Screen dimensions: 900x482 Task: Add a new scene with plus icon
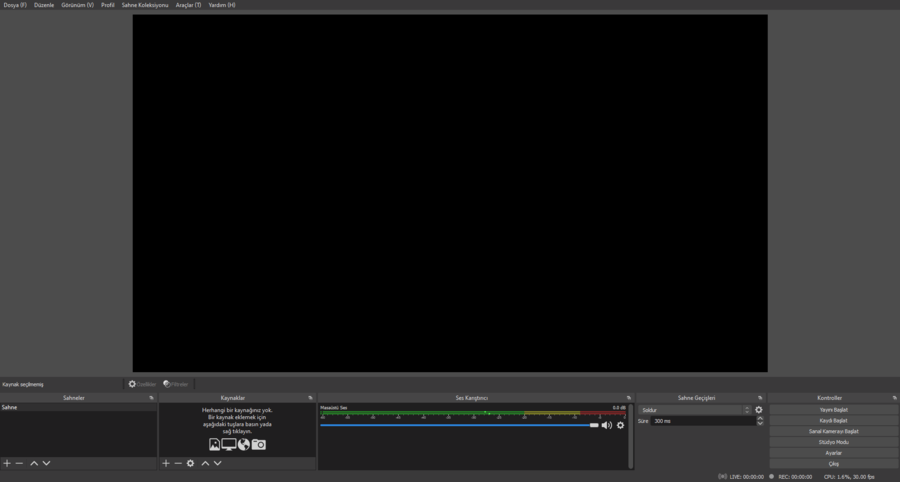[7, 463]
